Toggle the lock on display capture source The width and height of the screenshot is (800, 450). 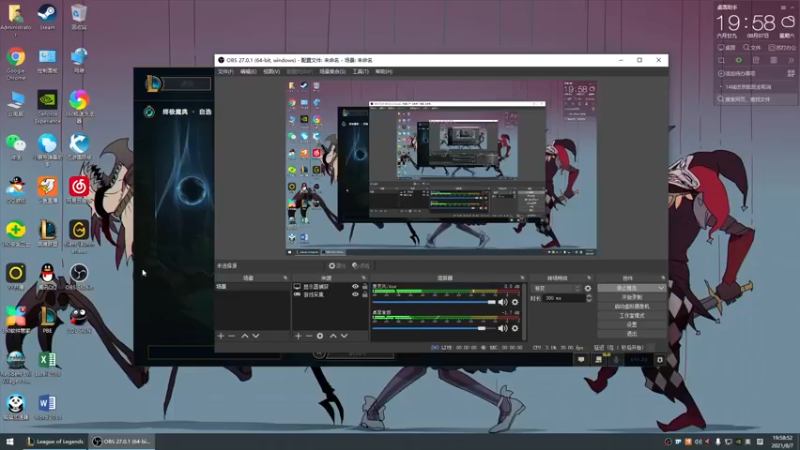[x=365, y=287]
